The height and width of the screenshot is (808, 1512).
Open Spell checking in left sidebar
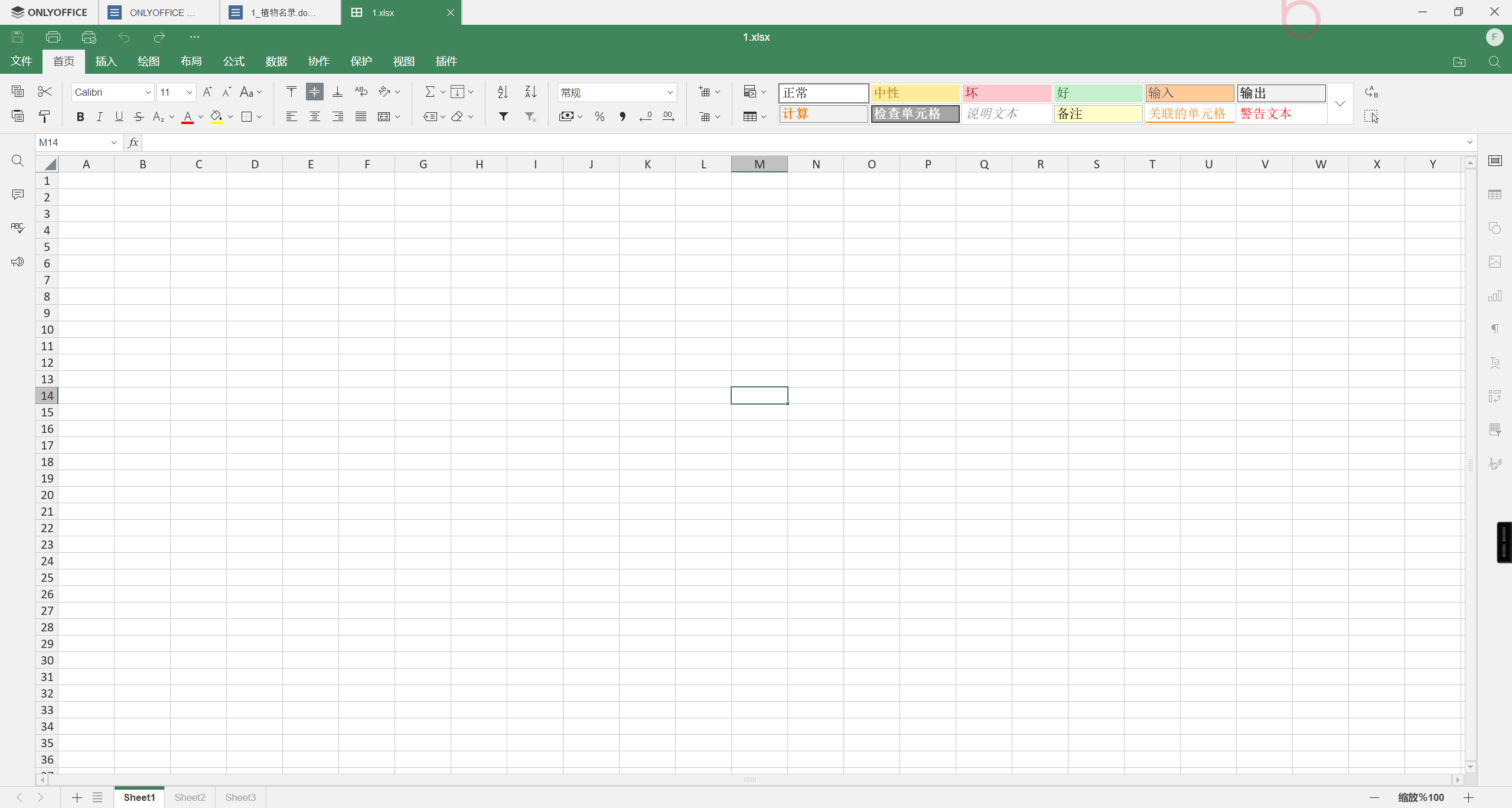pyautogui.click(x=18, y=228)
